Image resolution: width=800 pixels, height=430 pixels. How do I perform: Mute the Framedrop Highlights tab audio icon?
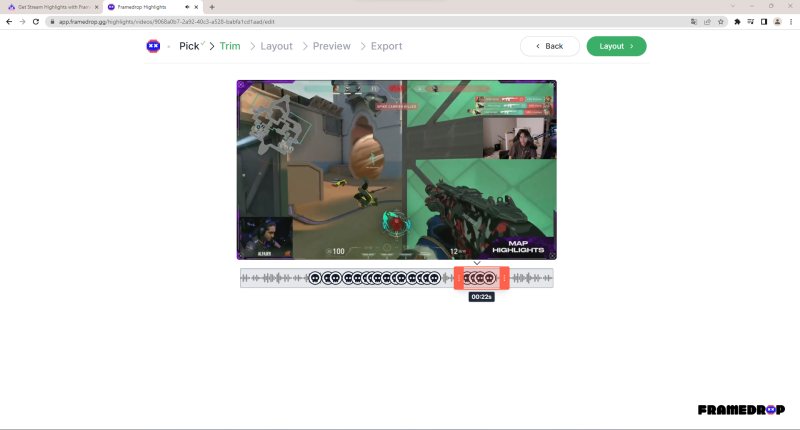187,7
